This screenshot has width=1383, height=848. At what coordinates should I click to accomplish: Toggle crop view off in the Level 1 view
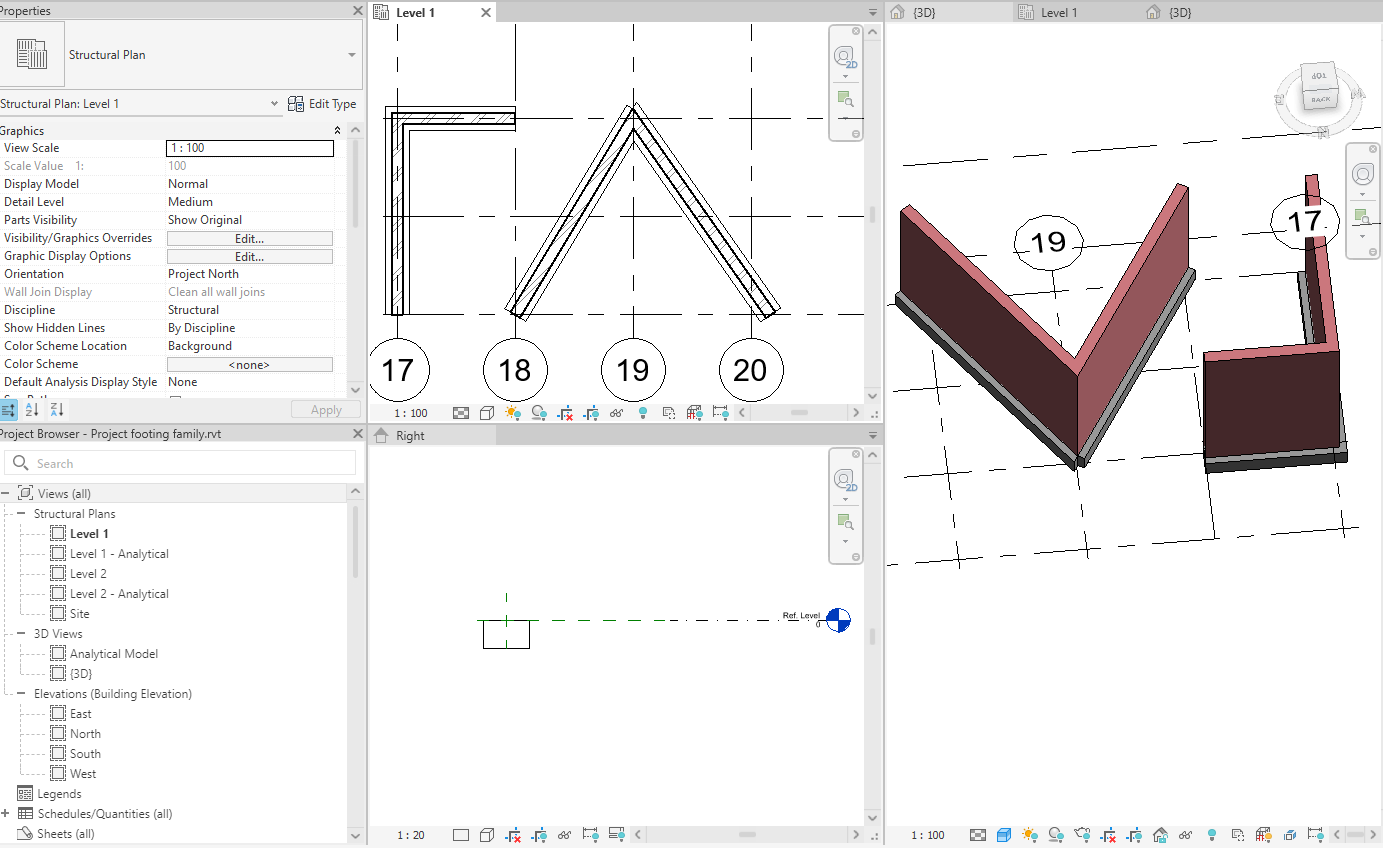pos(566,413)
